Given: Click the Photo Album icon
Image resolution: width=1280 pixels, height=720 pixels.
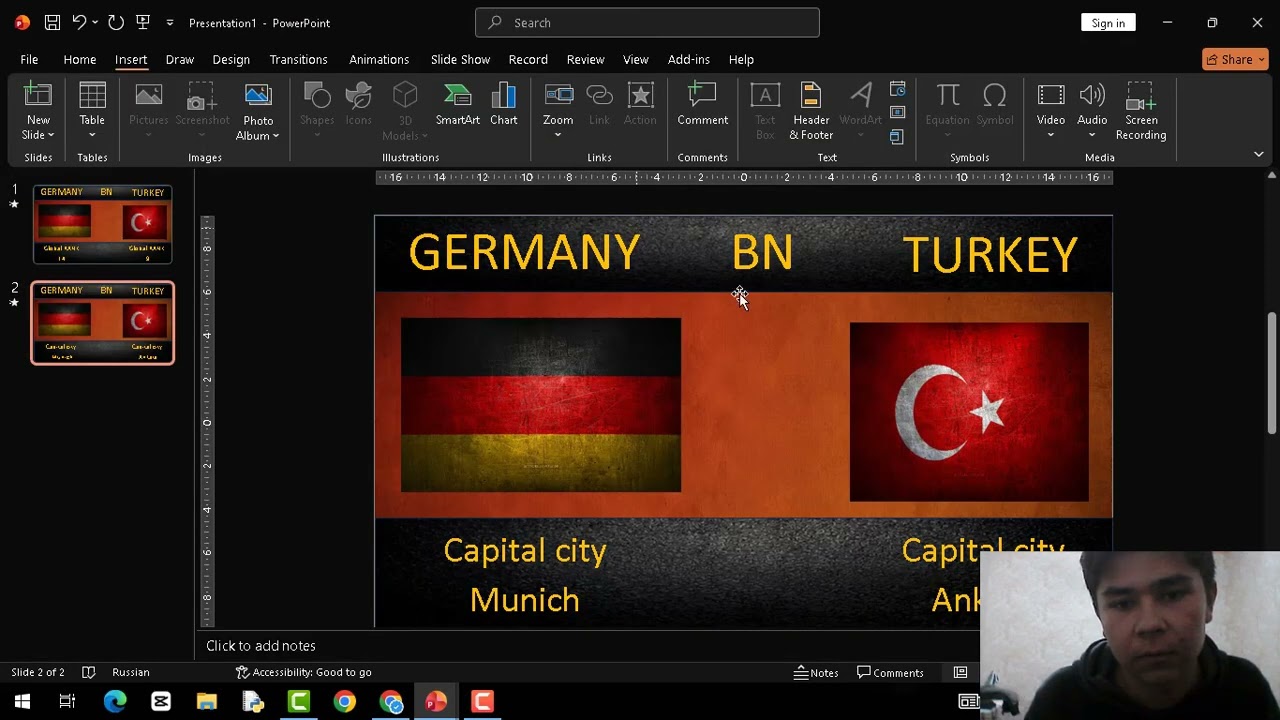Looking at the screenshot, I should (x=258, y=96).
